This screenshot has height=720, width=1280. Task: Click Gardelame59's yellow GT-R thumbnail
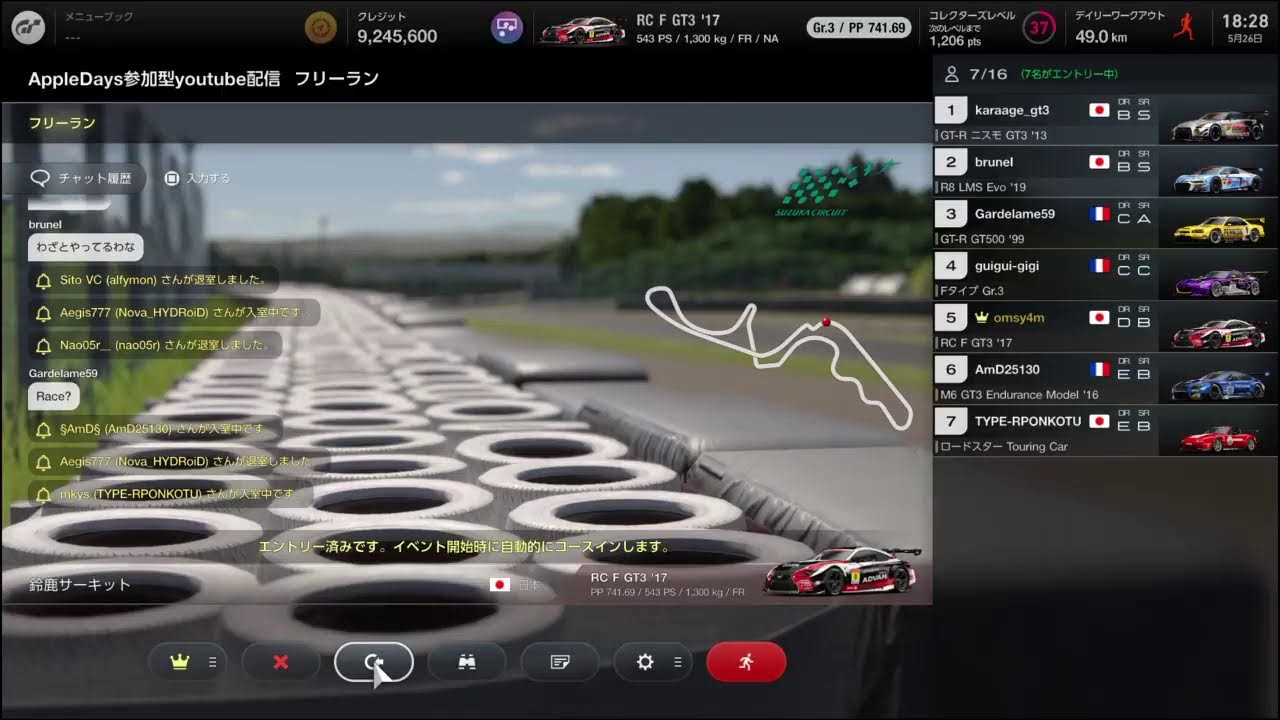(x=1217, y=228)
